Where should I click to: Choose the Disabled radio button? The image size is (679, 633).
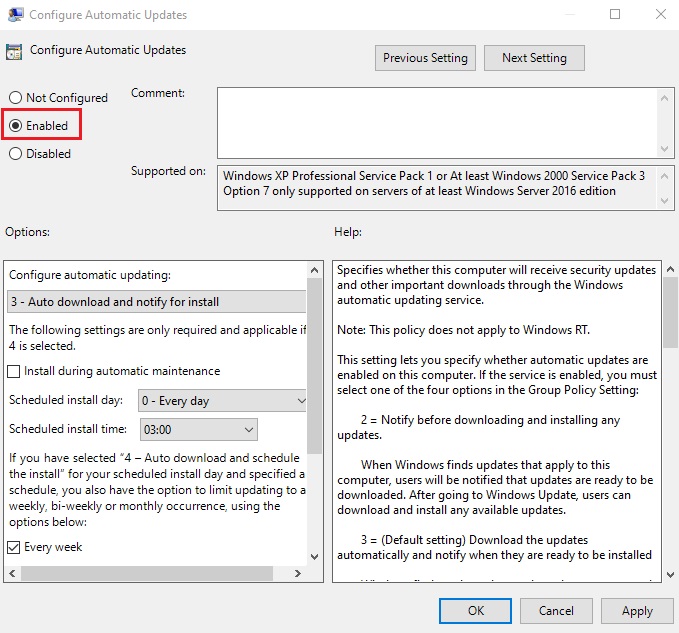pos(15,154)
